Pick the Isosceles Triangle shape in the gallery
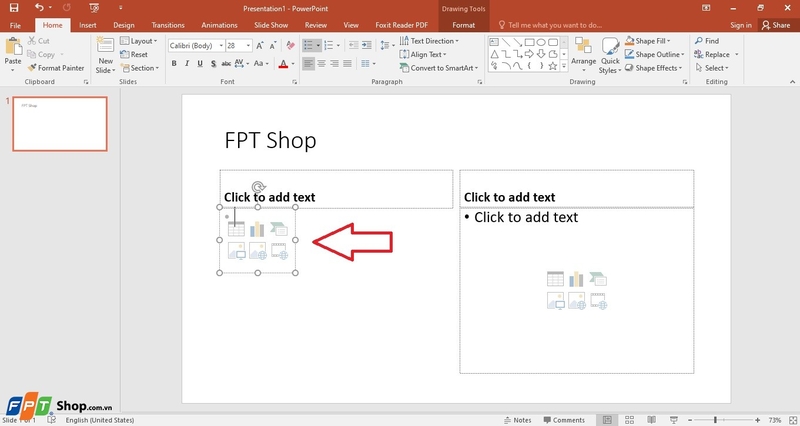 (494, 54)
